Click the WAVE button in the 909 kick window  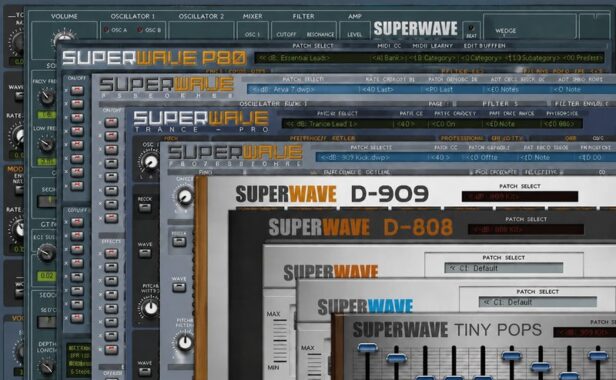179,288
